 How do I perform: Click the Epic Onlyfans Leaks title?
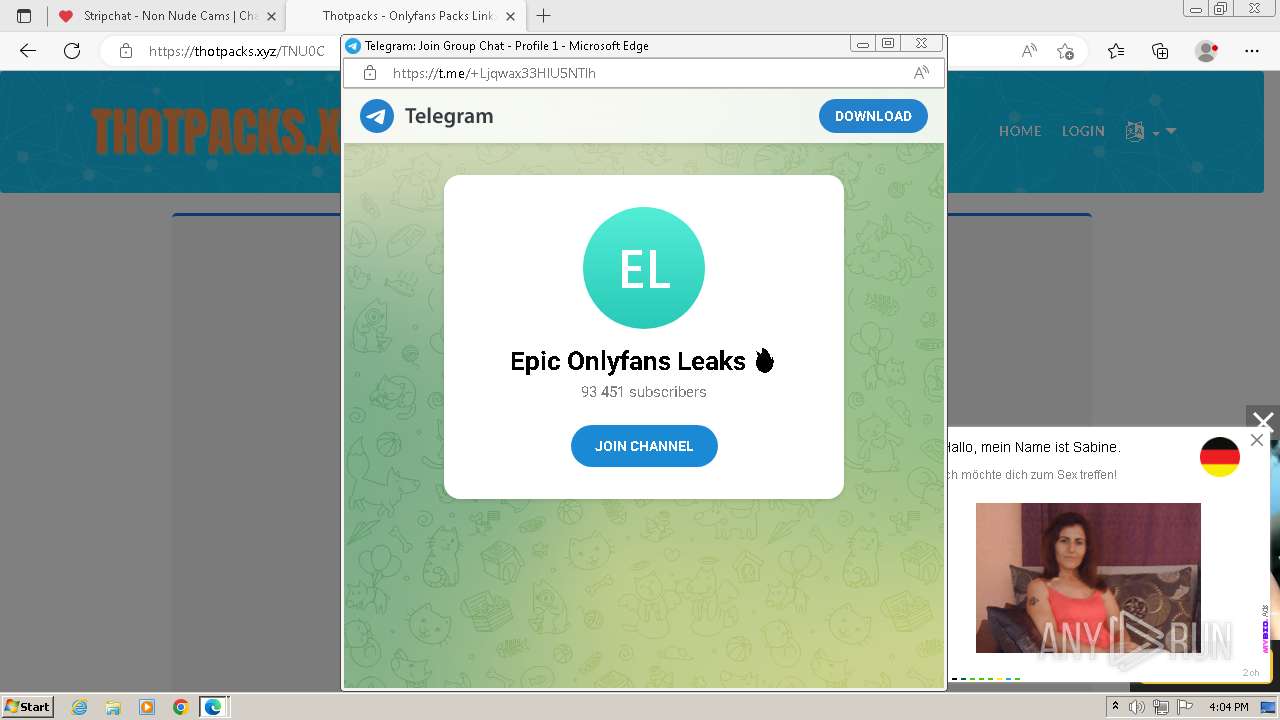click(643, 361)
